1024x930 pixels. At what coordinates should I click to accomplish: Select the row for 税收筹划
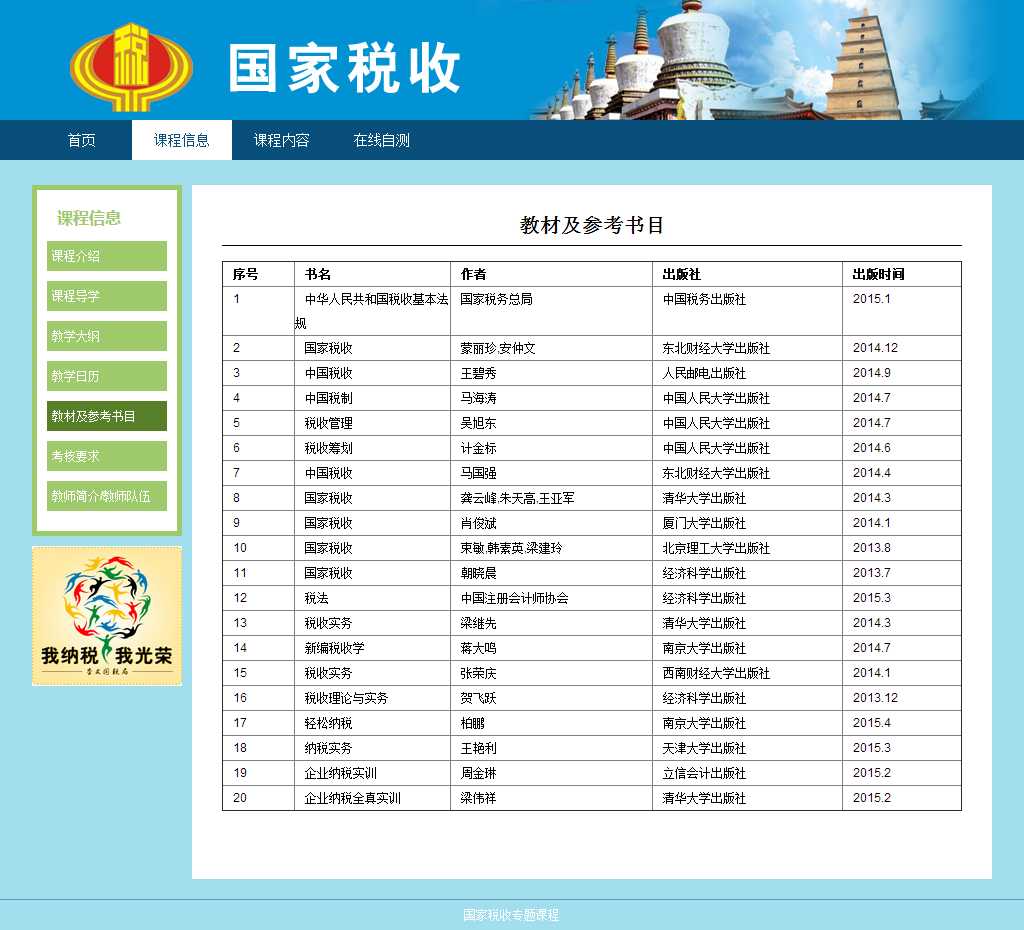coord(329,448)
